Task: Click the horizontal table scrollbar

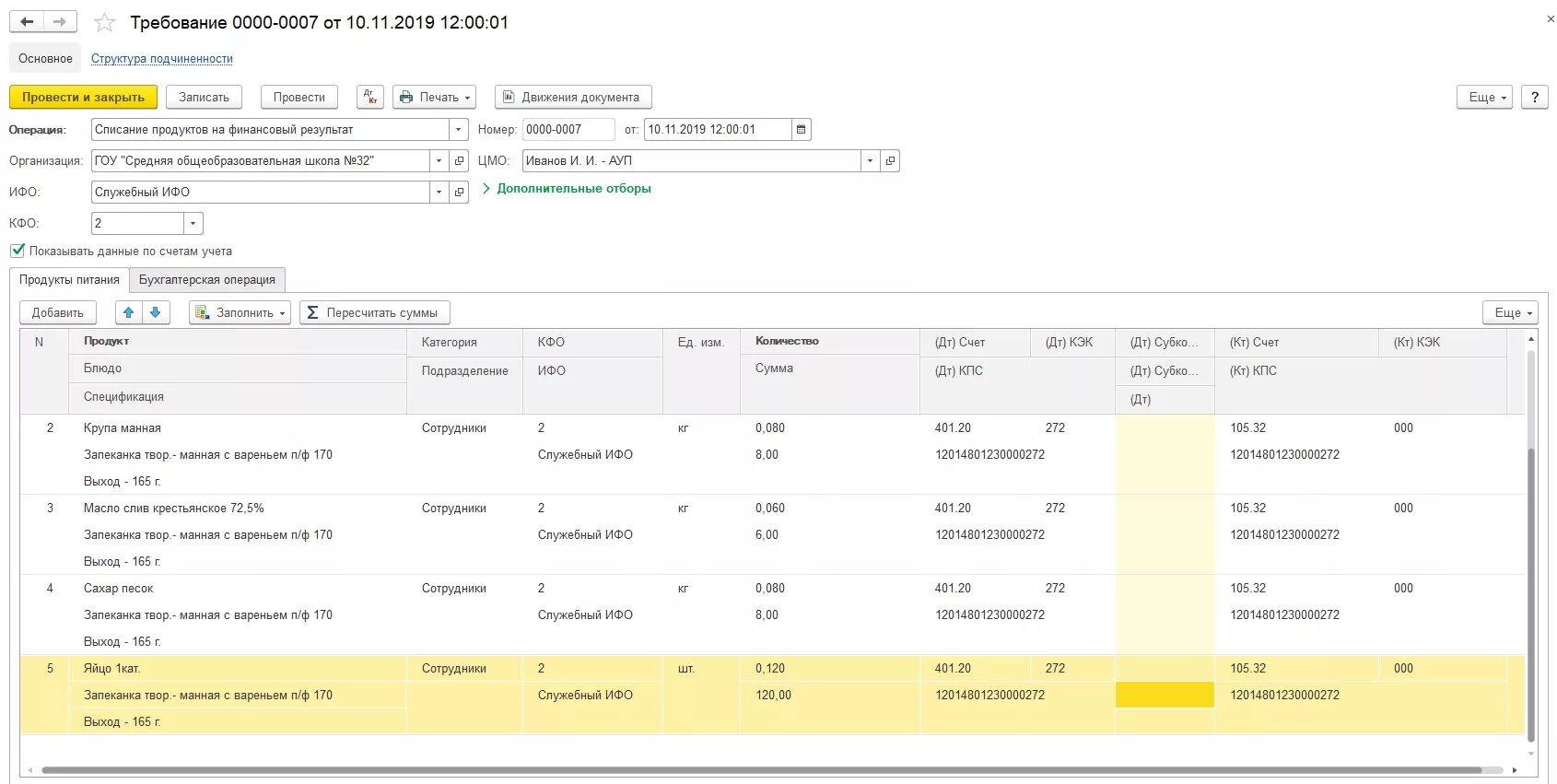Action: pyautogui.click(x=761, y=770)
